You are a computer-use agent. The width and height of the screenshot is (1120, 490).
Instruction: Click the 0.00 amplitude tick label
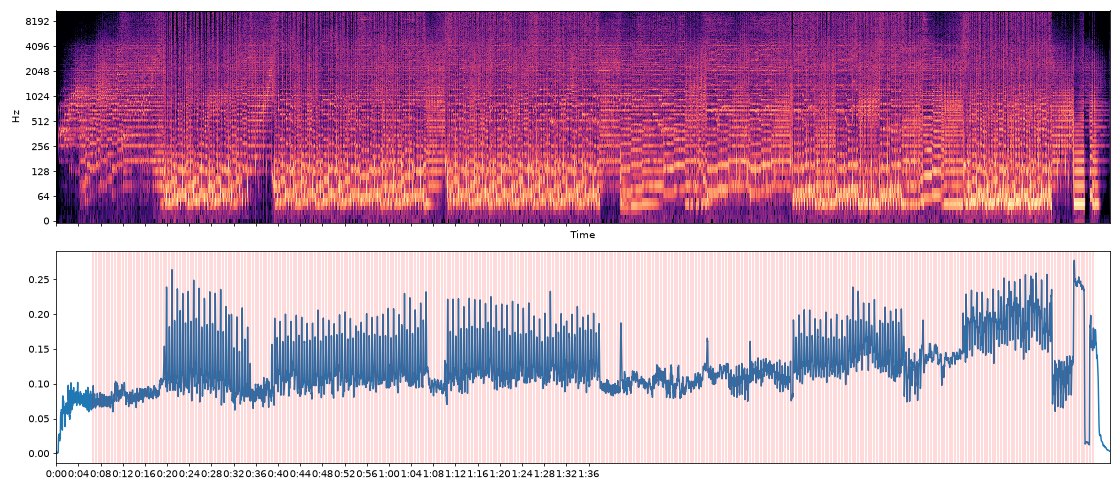(x=38, y=454)
